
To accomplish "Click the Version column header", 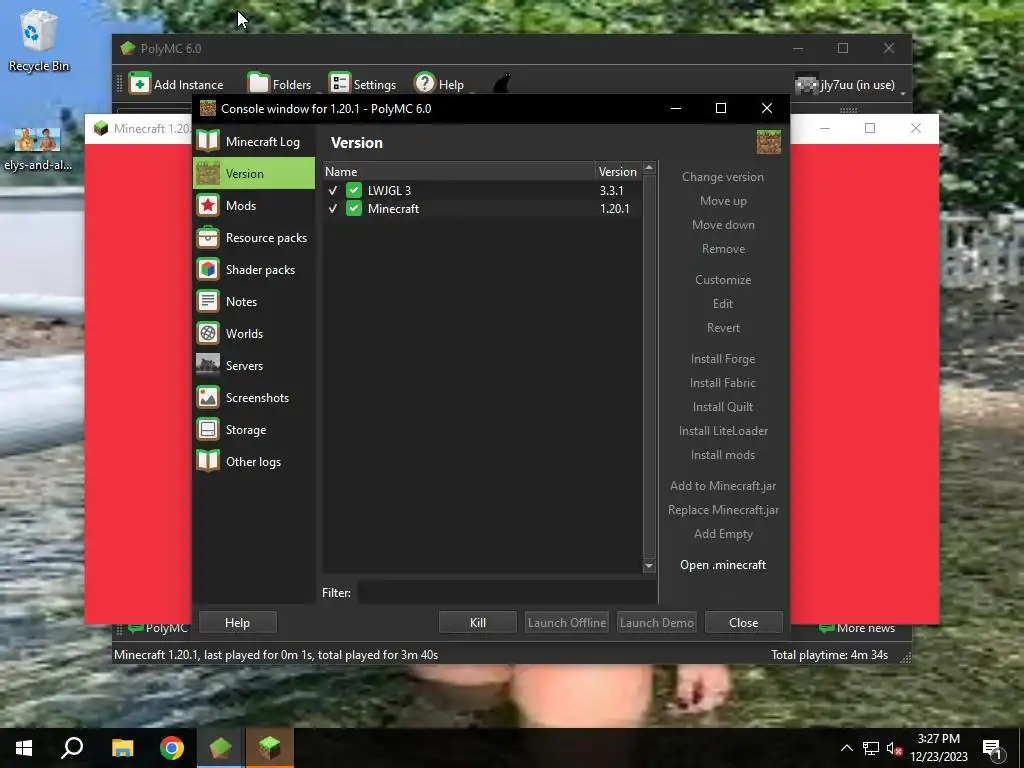I will tap(618, 172).
